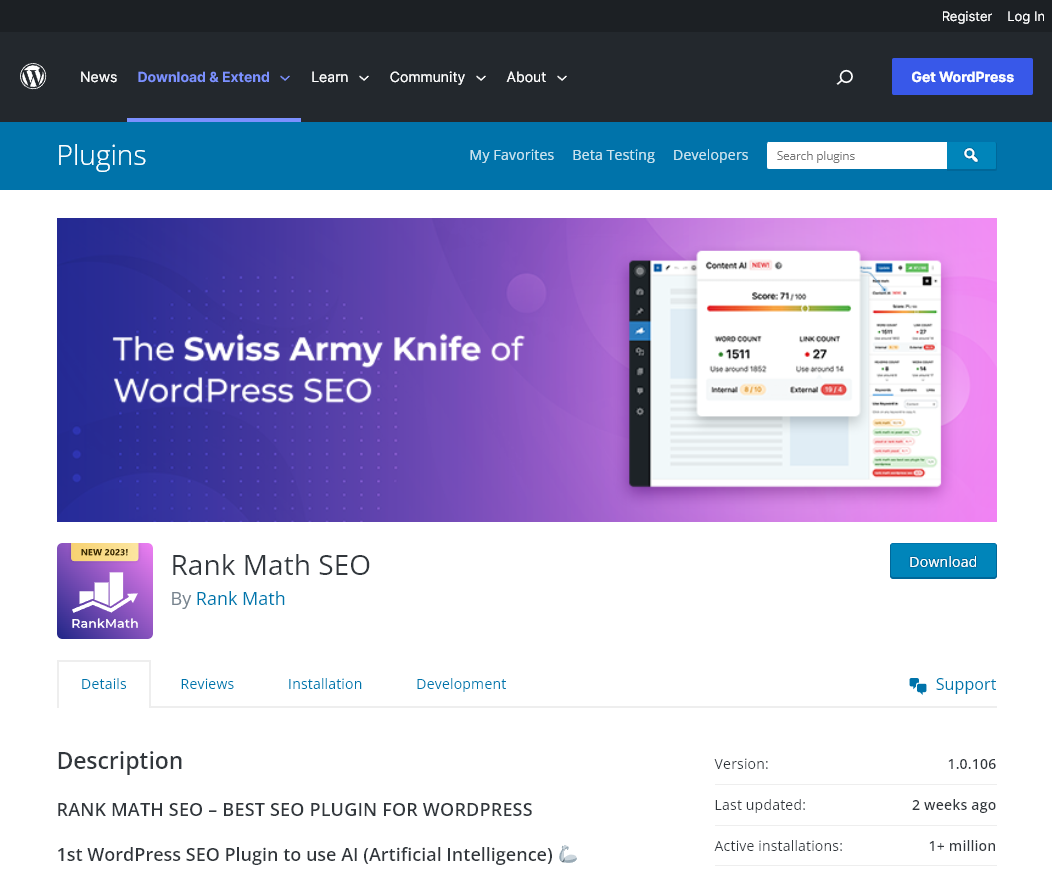Open the News menu item
This screenshot has height=870, width=1052.
pos(98,77)
